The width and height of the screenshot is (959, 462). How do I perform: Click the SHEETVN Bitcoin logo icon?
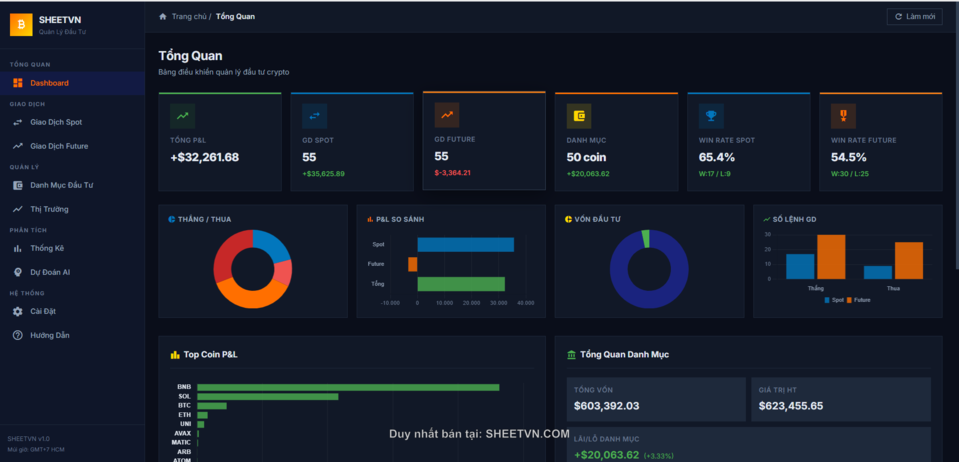click(21, 24)
